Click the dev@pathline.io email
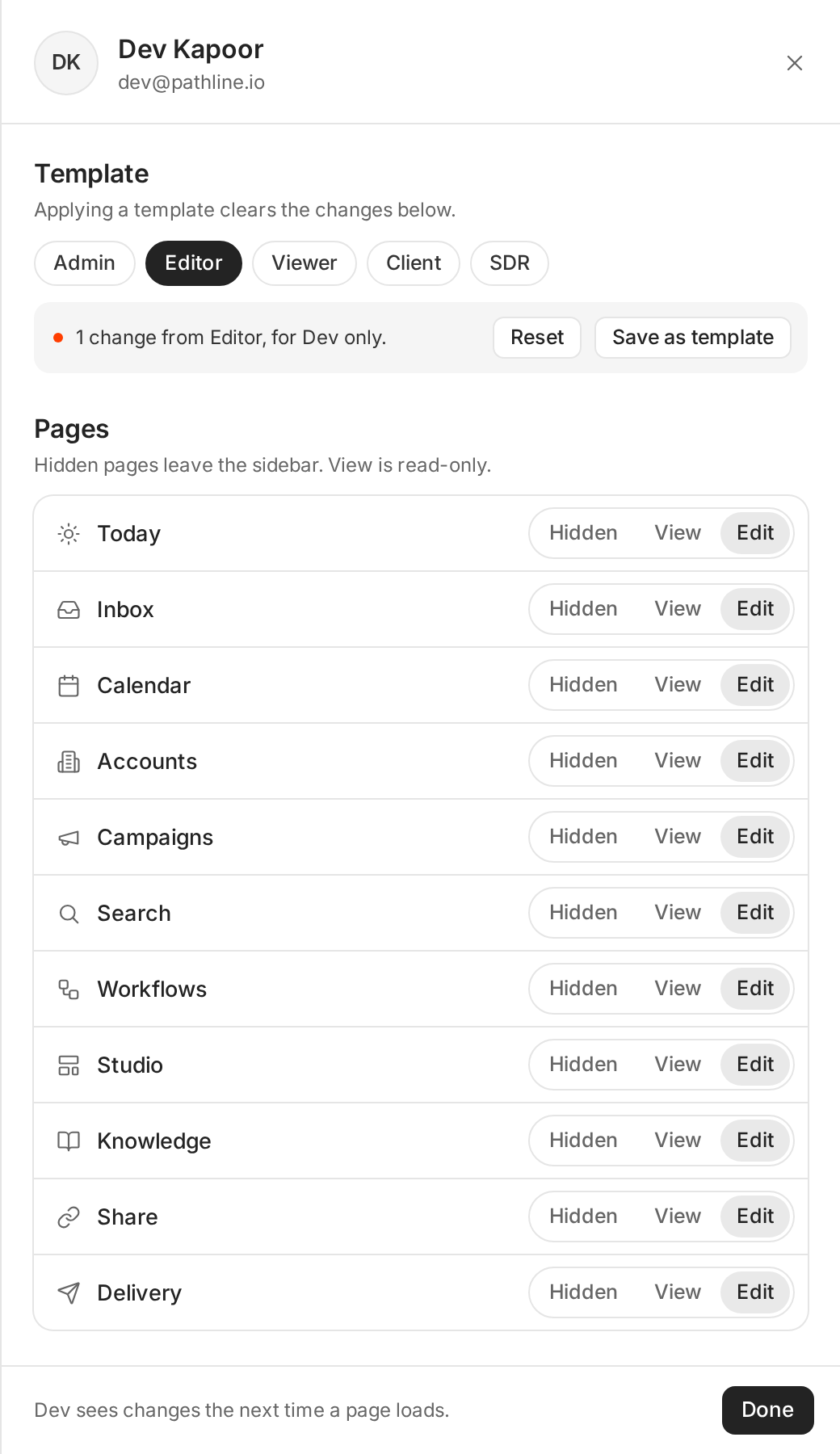This screenshot has height=1454, width=840. (191, 82)
